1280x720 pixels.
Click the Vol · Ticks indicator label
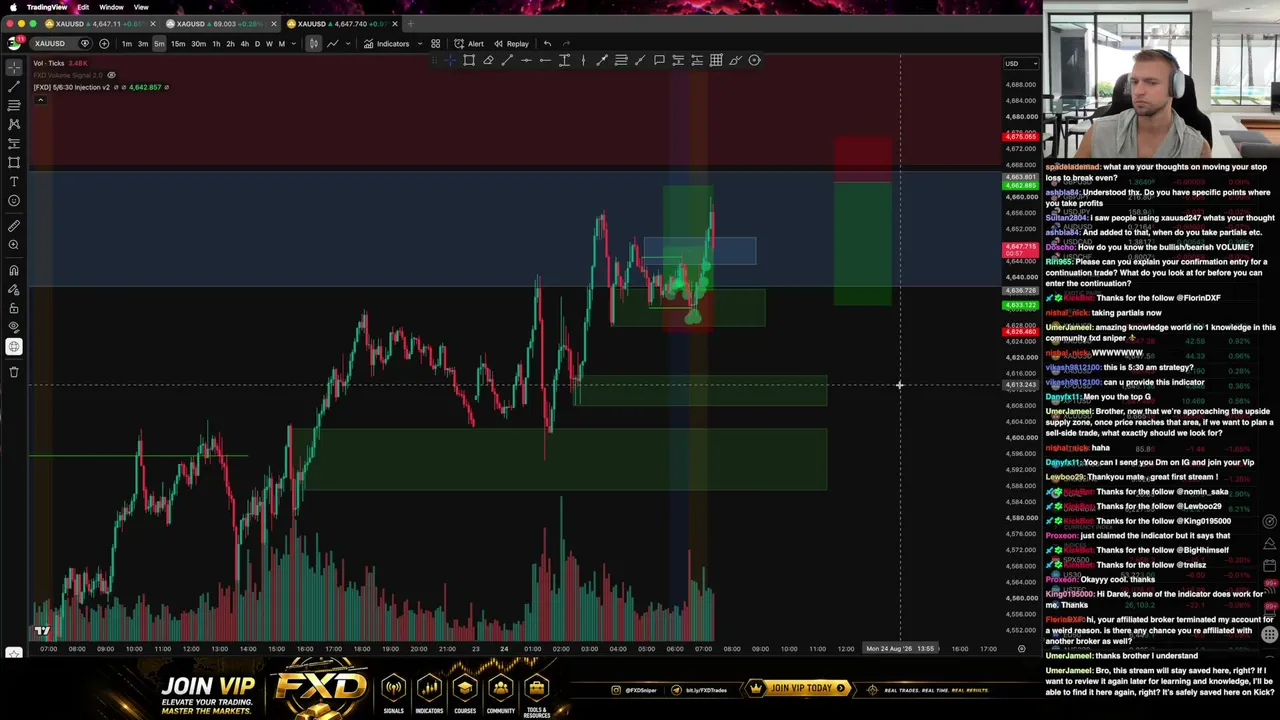click(x=49, y=64)
